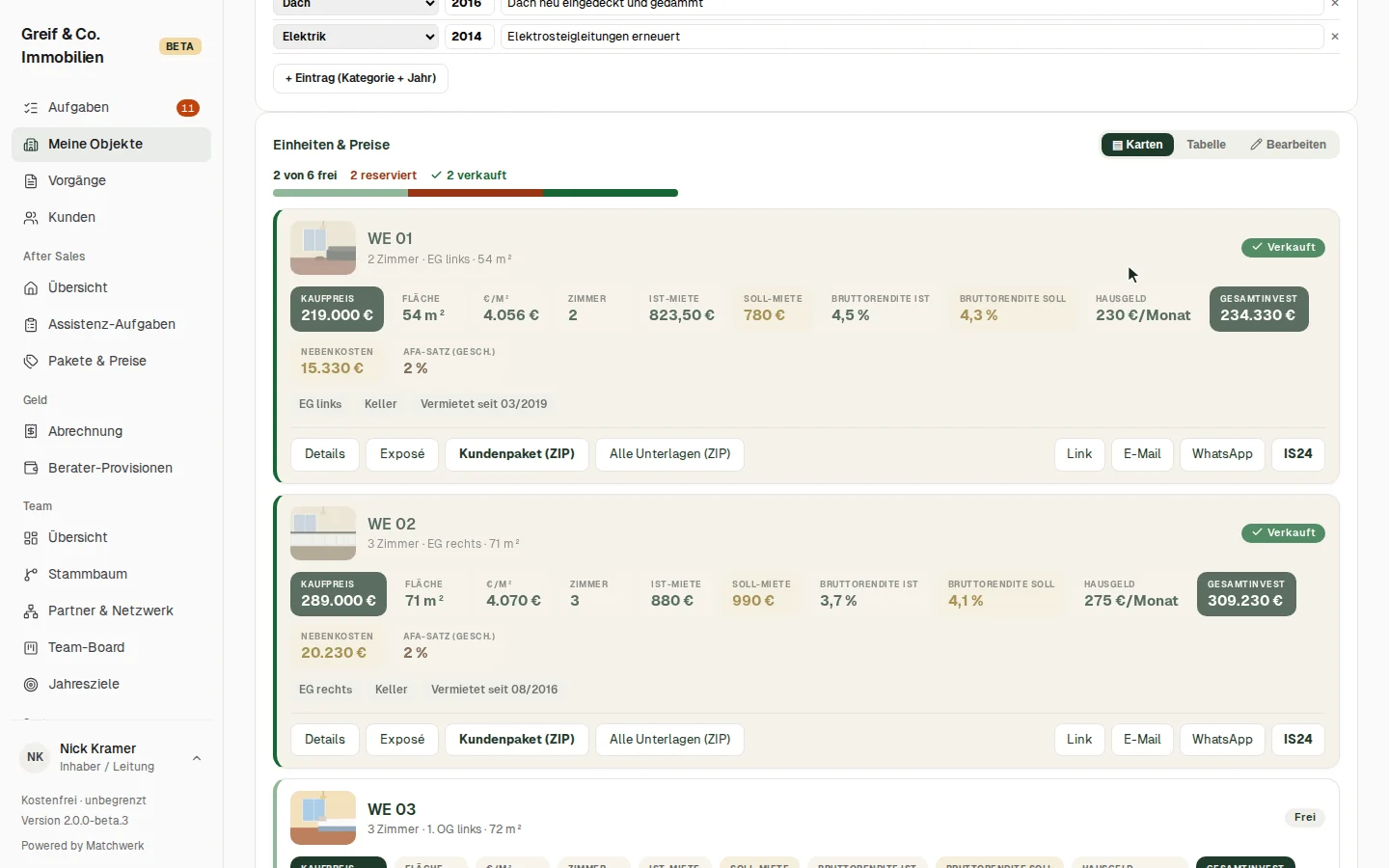Click the Abrechnung receipt icon
Viewport: 1389px width, 868px height.
coord(31,432)
